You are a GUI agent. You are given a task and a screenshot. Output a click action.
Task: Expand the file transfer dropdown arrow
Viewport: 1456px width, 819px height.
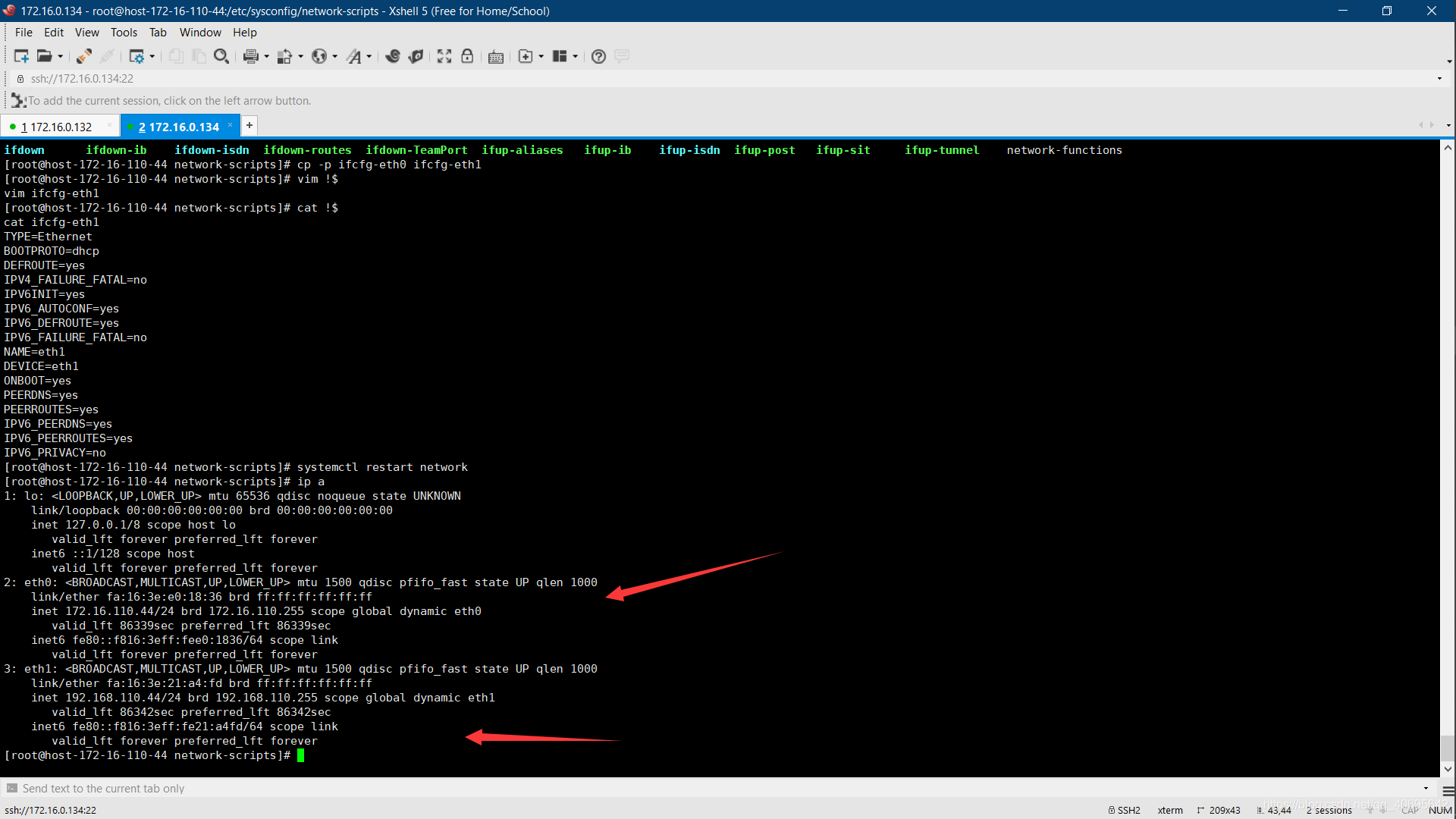[x=301, y=56]
